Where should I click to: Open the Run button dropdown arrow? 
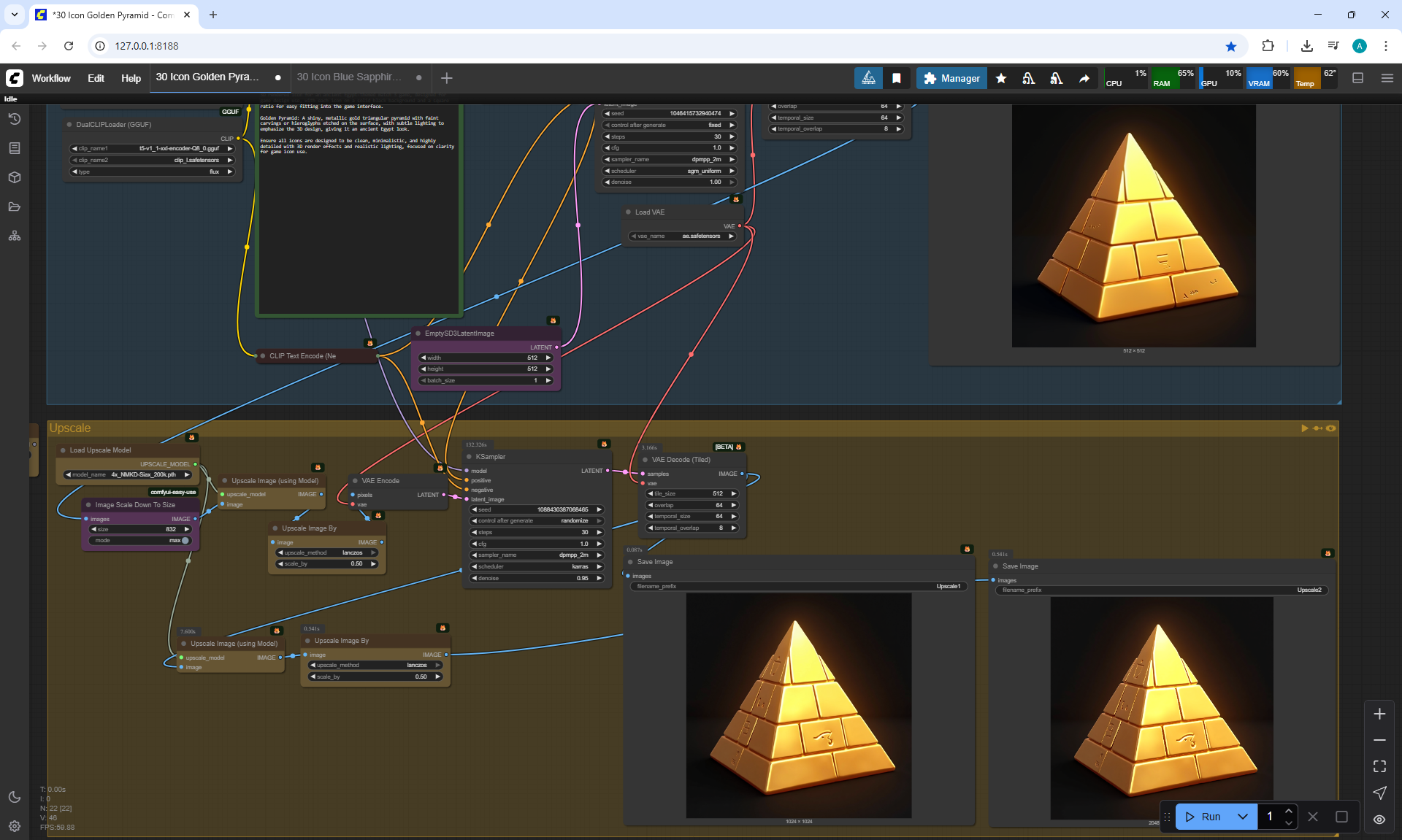1243,817
